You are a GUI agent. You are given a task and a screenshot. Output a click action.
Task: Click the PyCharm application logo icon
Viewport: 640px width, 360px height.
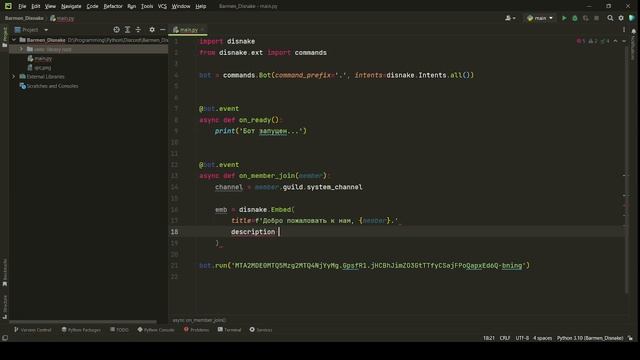coord(8,6)
